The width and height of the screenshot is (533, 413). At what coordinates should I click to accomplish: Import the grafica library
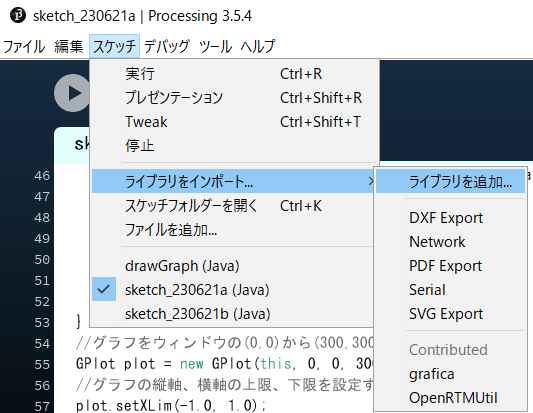coord(450,374)
